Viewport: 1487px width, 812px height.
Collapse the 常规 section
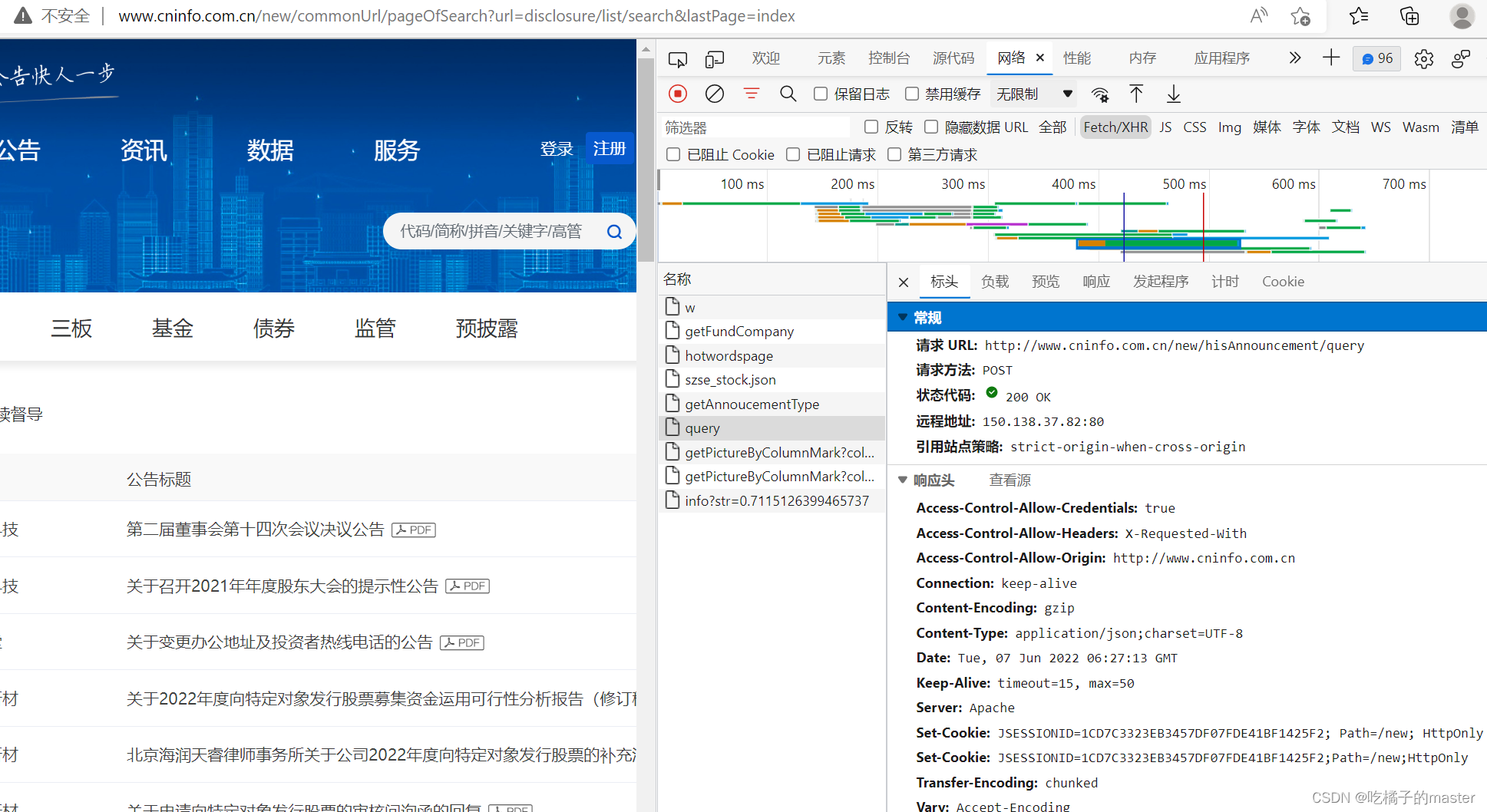point(903,317)
